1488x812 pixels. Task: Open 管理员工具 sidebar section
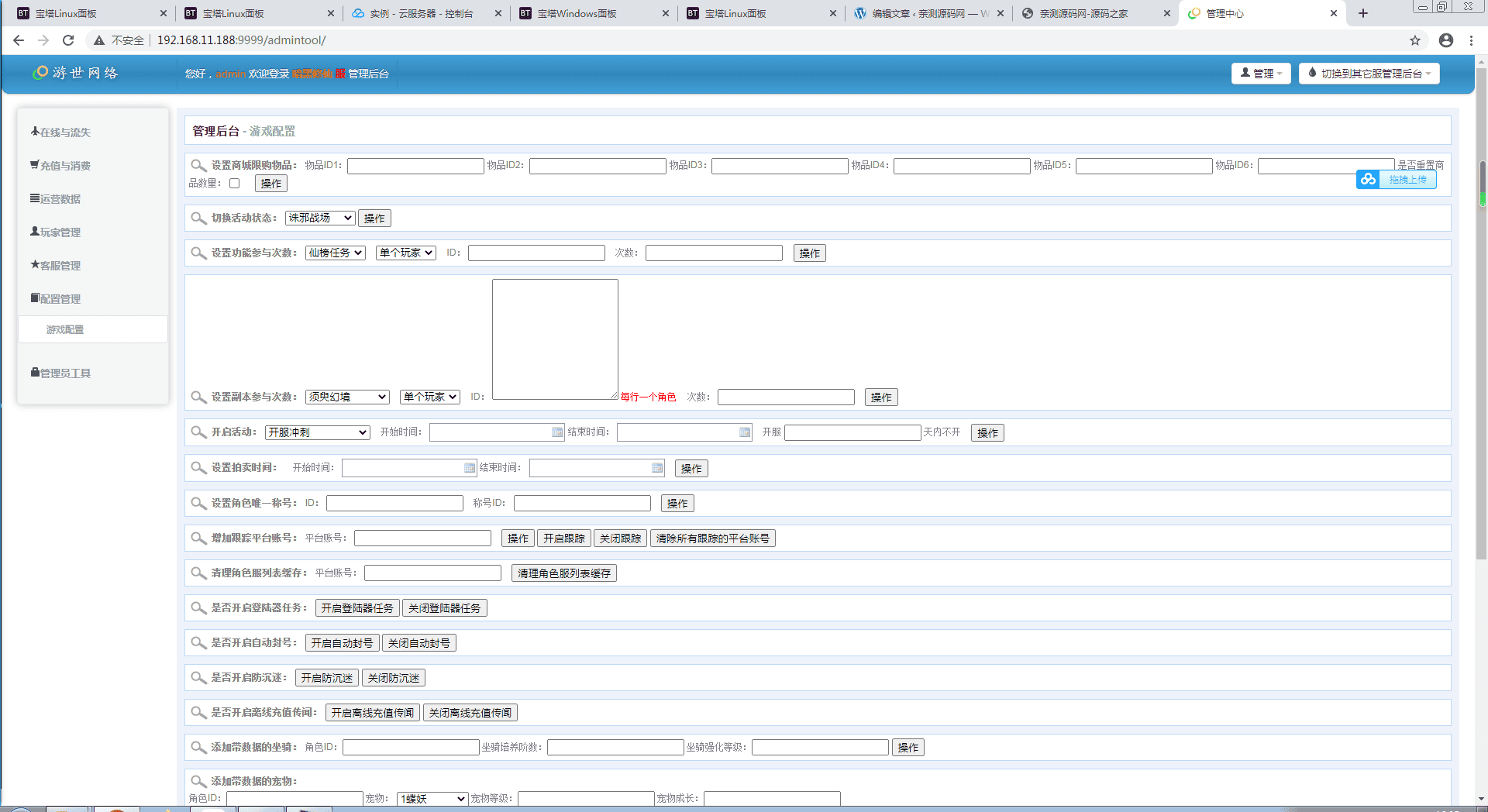(x=60, y=373)
